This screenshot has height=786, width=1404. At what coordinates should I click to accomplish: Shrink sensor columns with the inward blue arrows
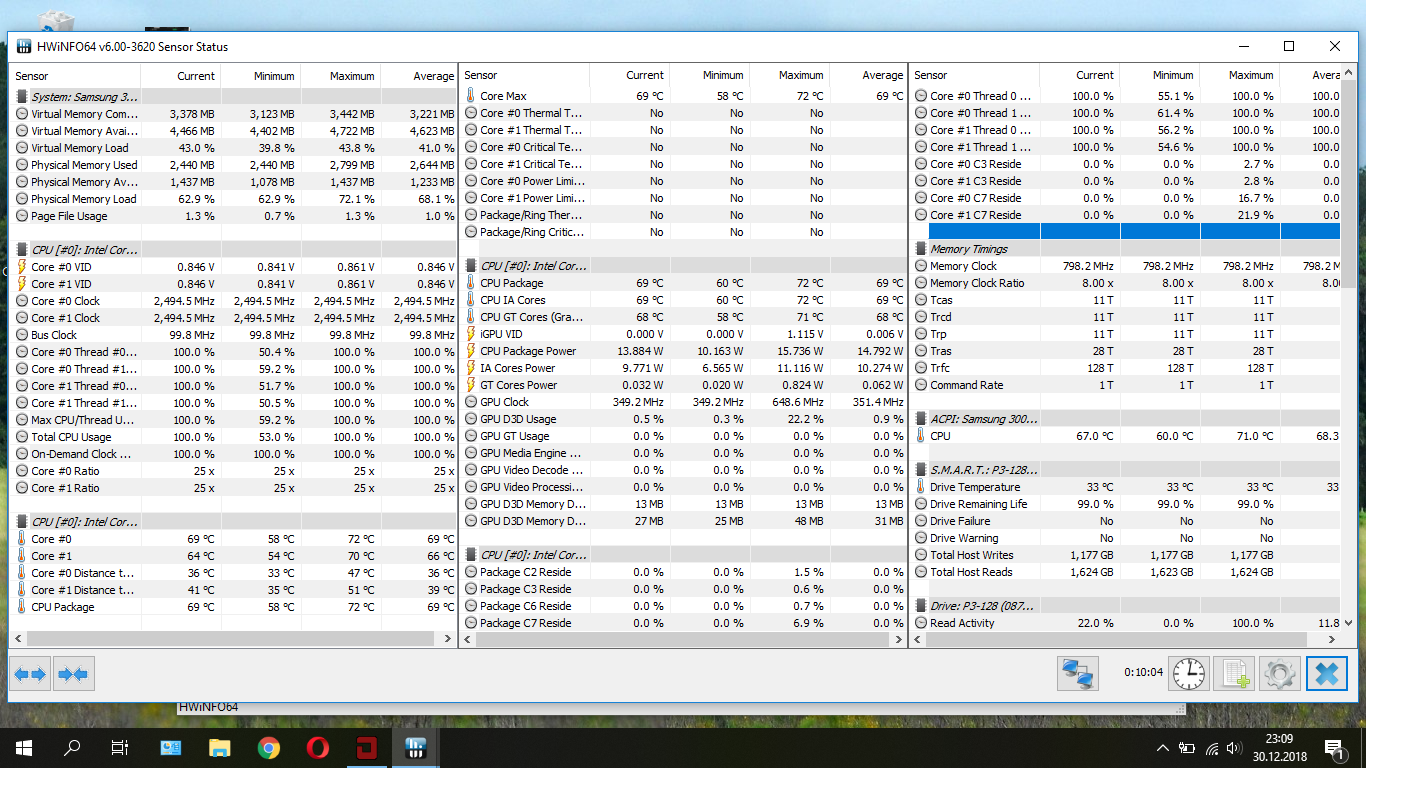coord(74,674)
